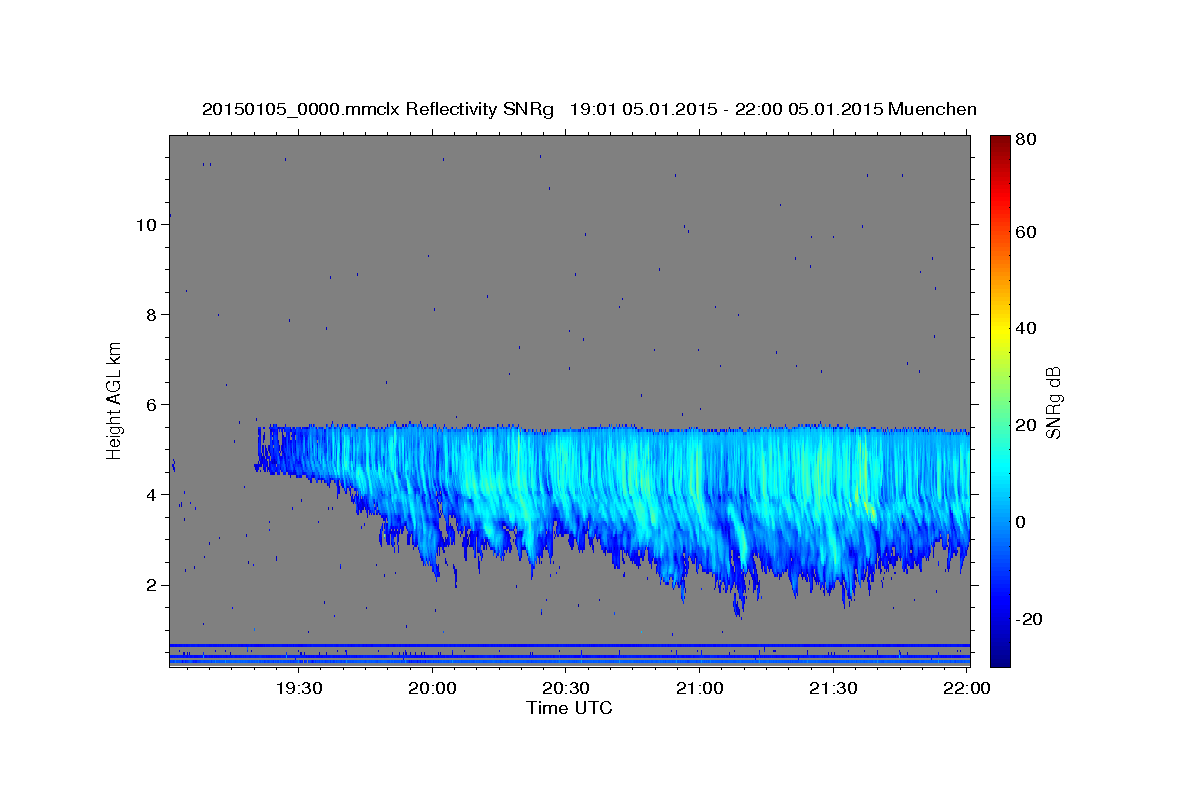Screen dimensions: 1200x800
Task: Click the height tick label 10
Action: pos(145,224)
